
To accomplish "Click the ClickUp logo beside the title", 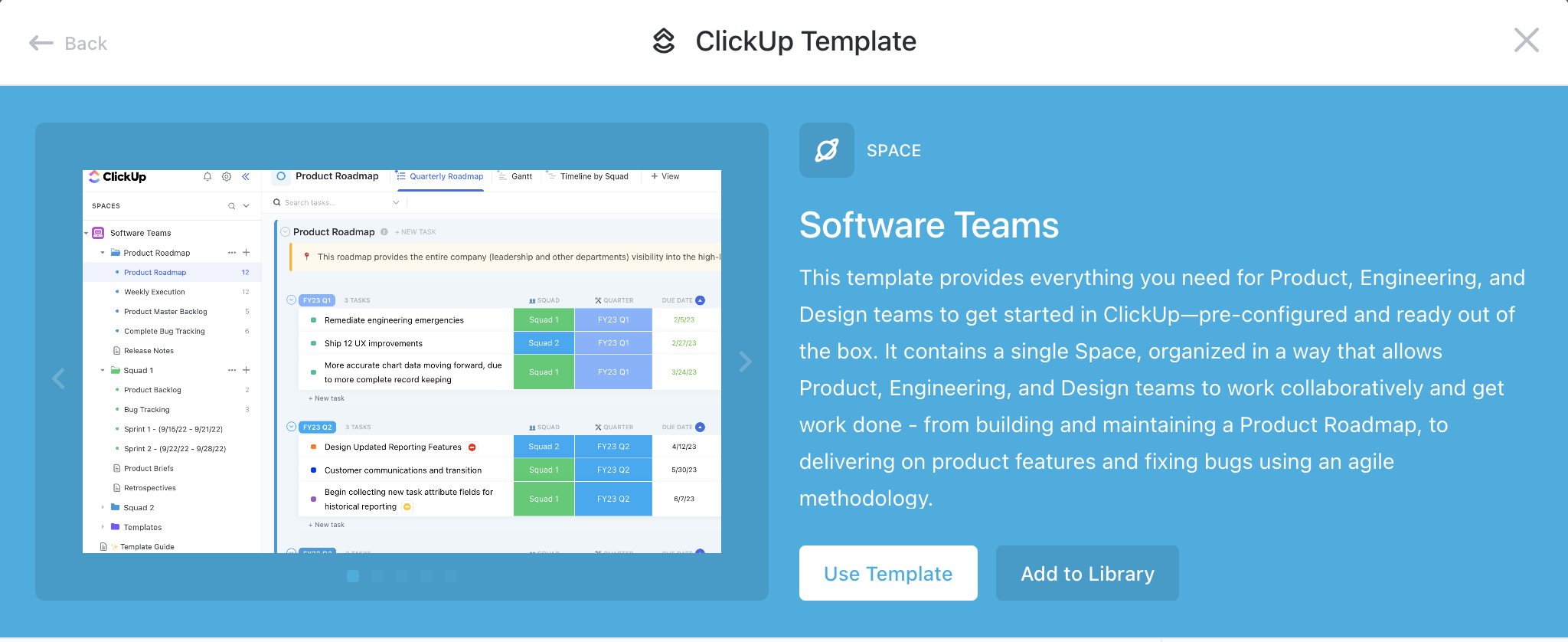I will [664, 41].
